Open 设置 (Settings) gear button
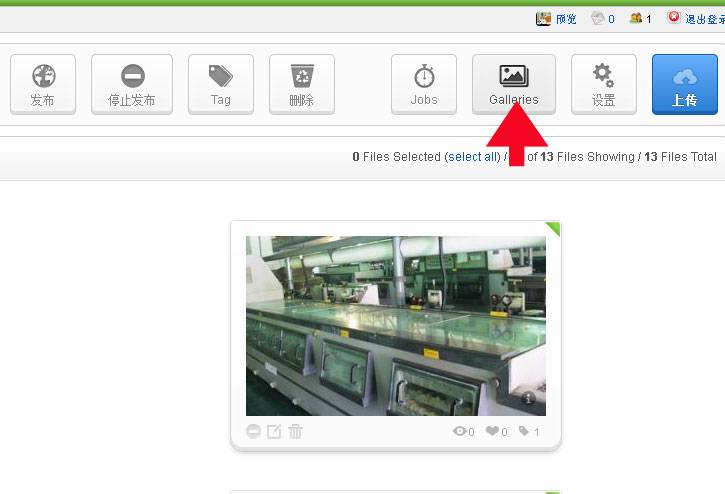 pos(603,84)
